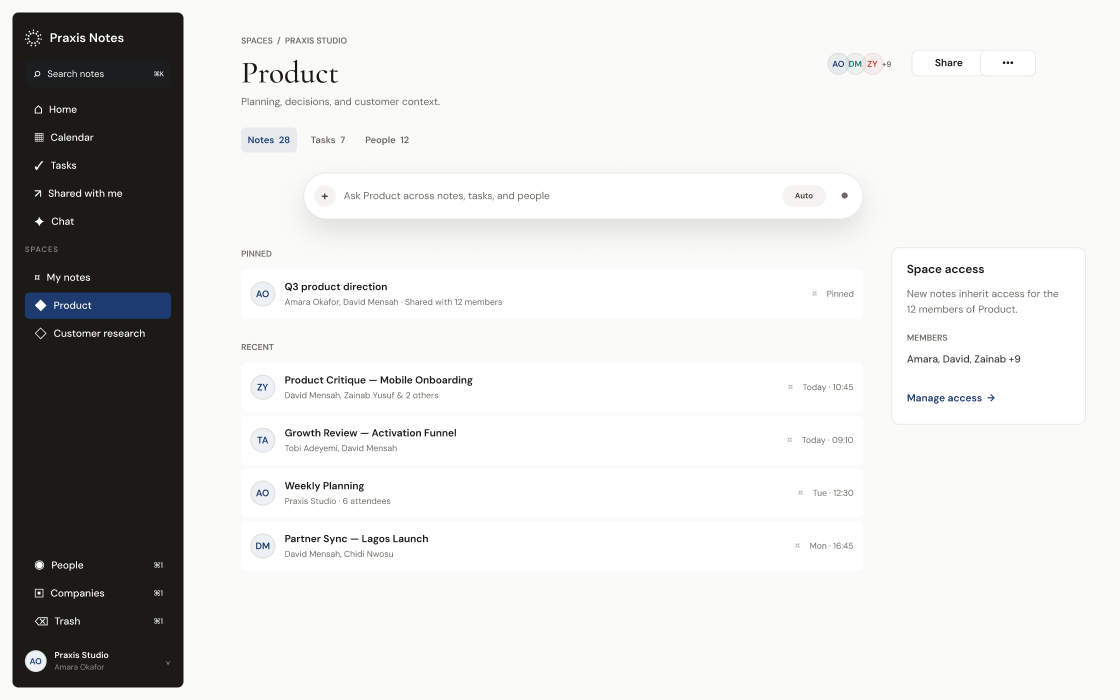This screenshot has width=1120, height=700.
Task: Open Home in the sidebar
Action: 98,109
